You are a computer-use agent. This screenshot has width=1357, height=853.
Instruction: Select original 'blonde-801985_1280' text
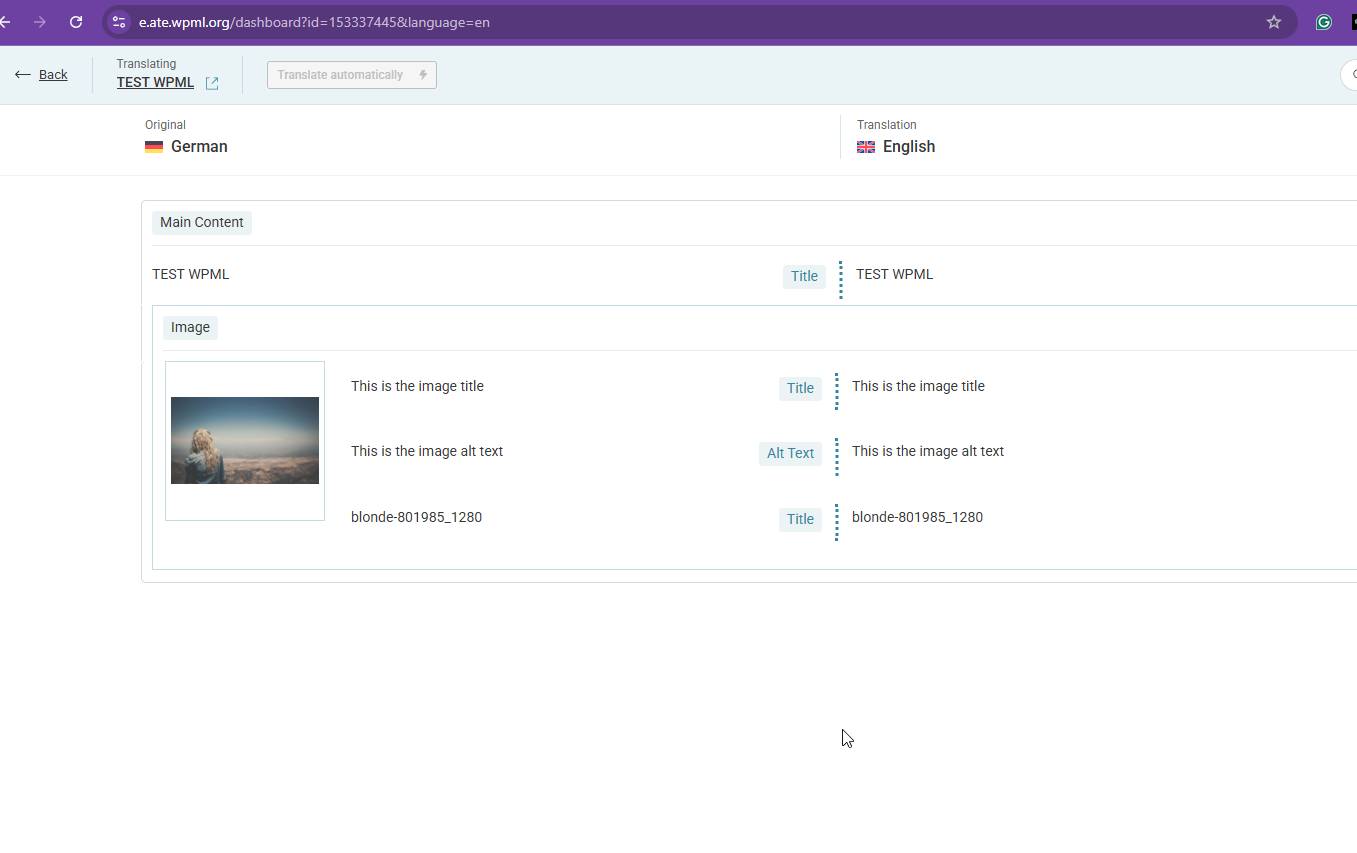coord(416,517)
